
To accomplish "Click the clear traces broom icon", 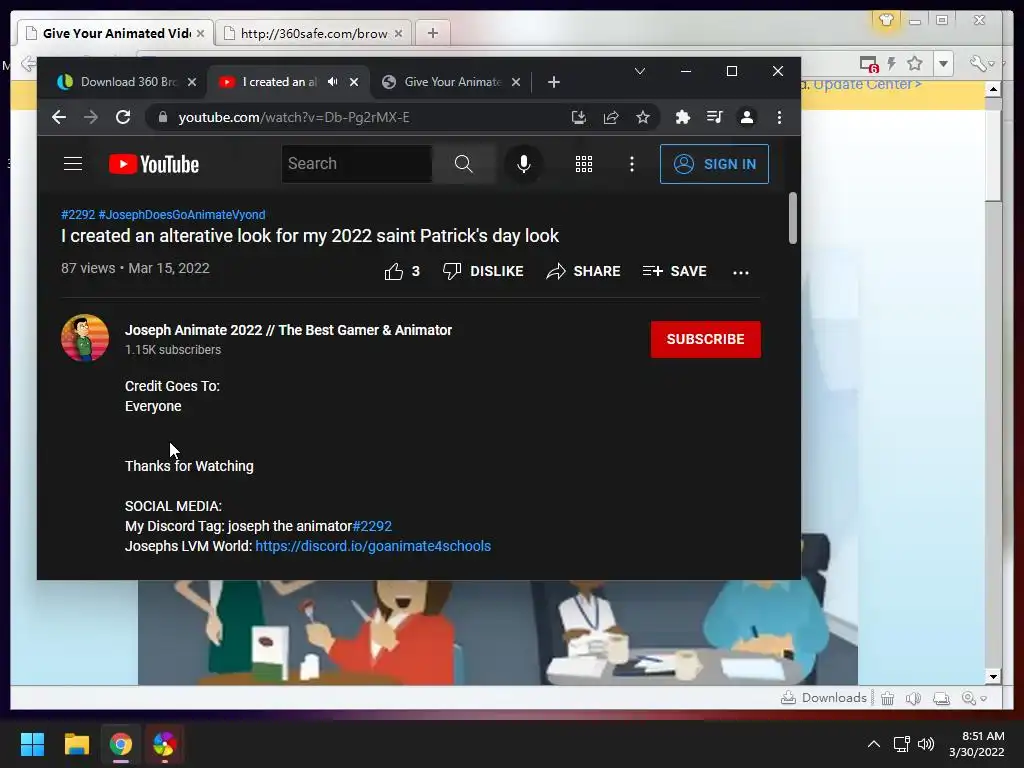I will point(887,698).
